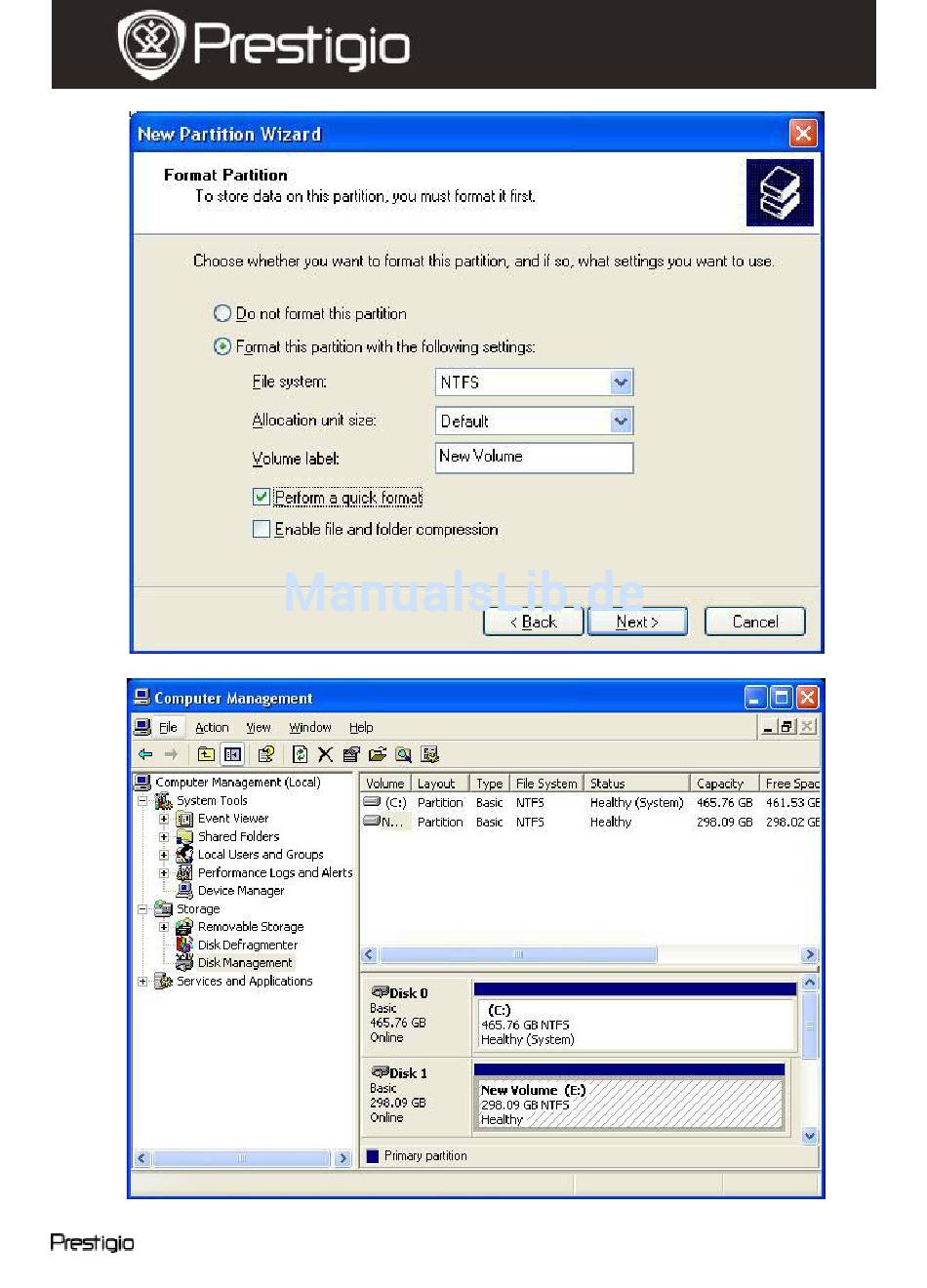Click the Capacity column header
The image size is (927, 1288).
click(724, 784)
